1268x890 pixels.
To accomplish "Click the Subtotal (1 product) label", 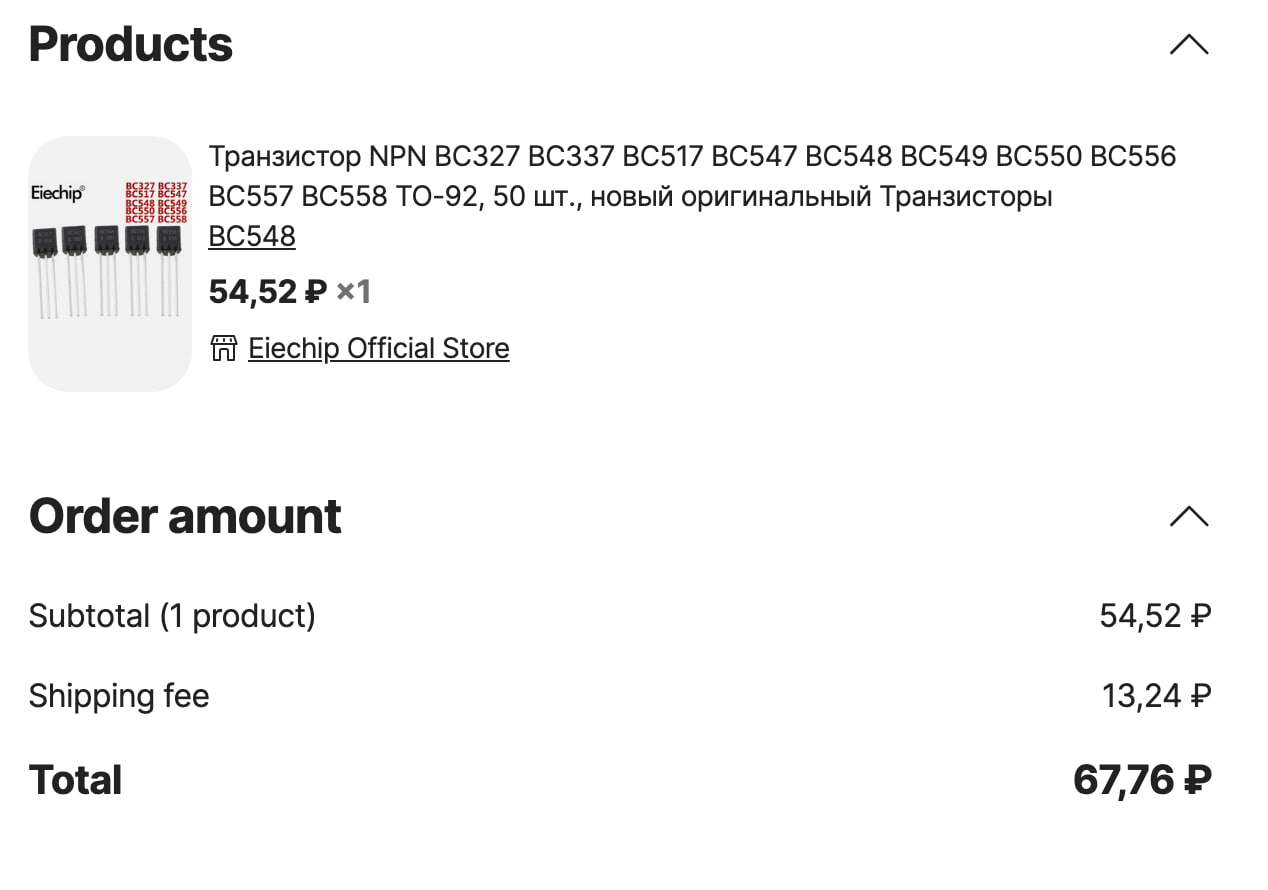I will coord(172,616).
